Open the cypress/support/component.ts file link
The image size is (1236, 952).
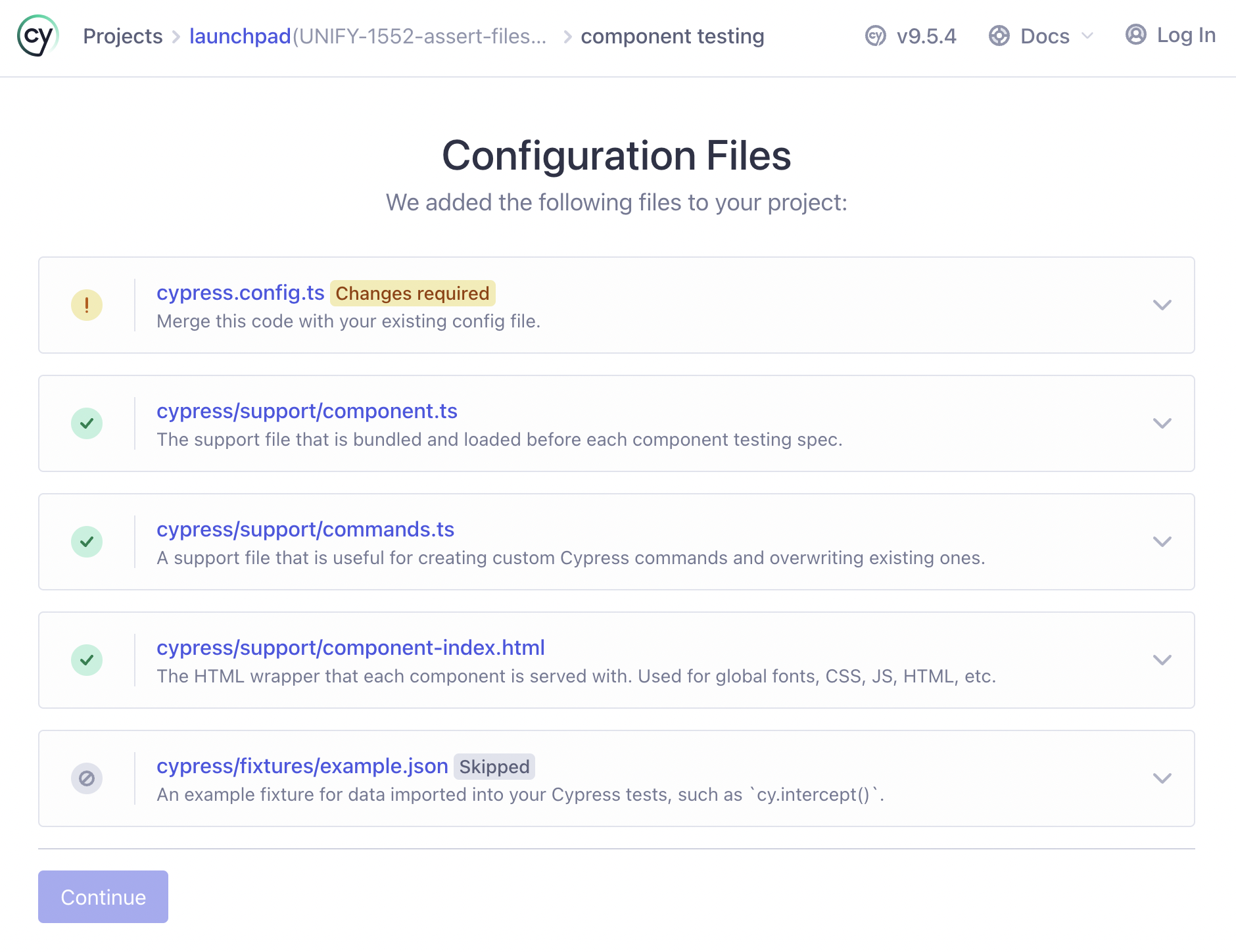307,411
